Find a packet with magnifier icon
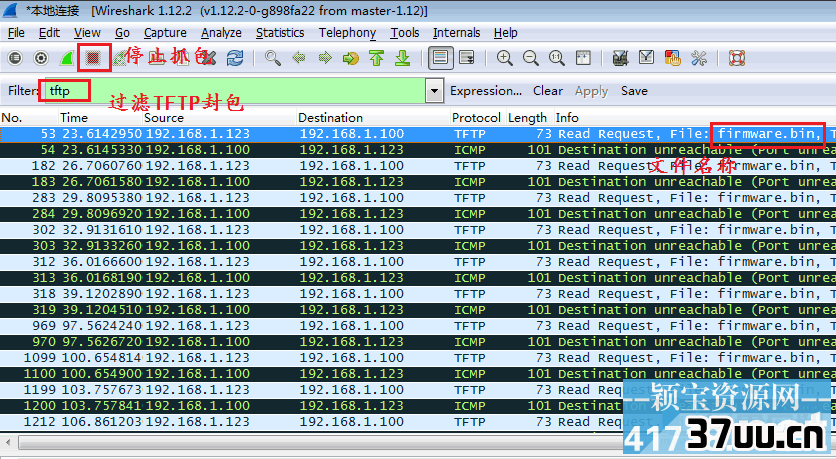Viewport: 836px width, 459px height. click(273, 58)
